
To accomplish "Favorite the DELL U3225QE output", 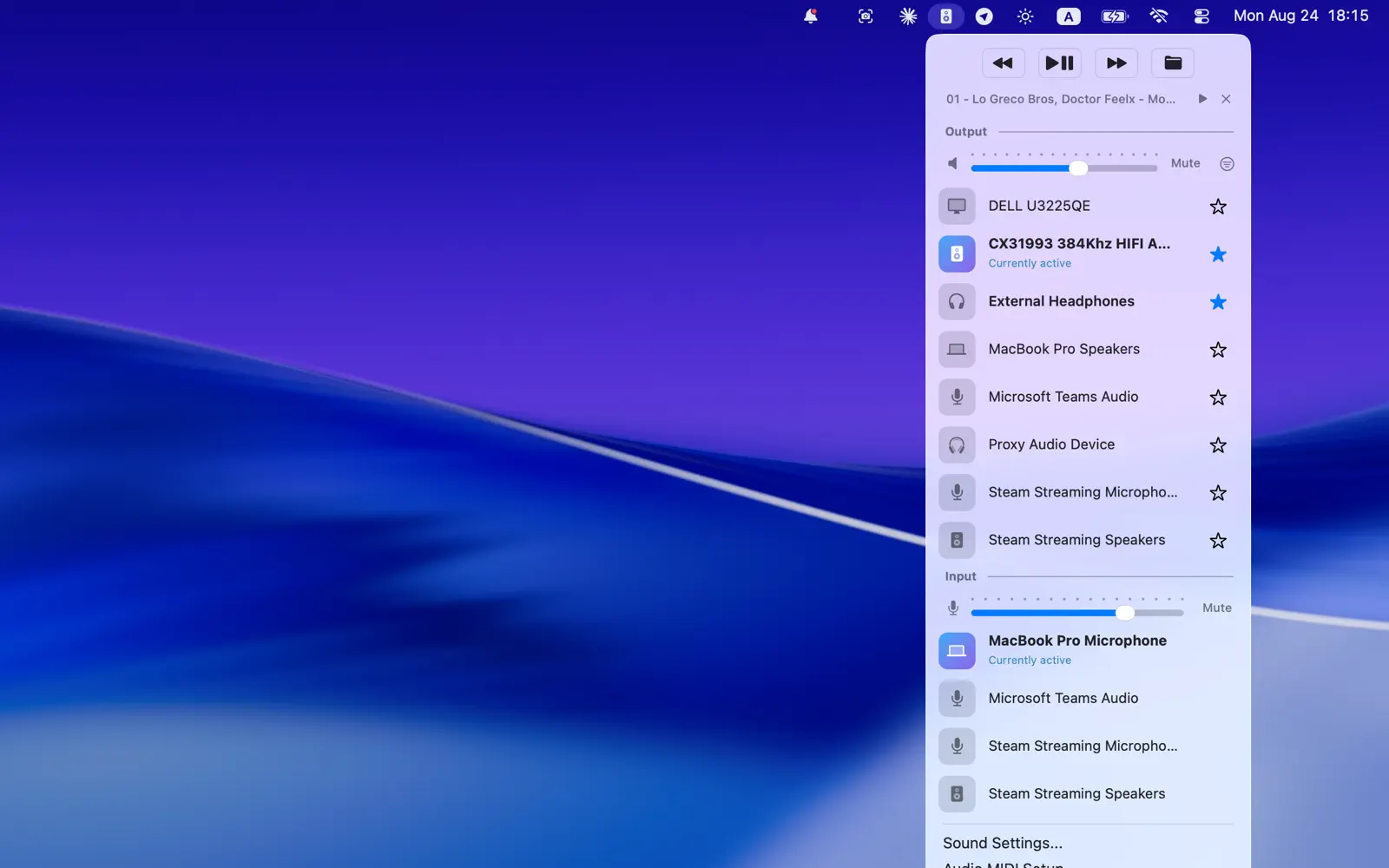I will [x=1218, y=206].
